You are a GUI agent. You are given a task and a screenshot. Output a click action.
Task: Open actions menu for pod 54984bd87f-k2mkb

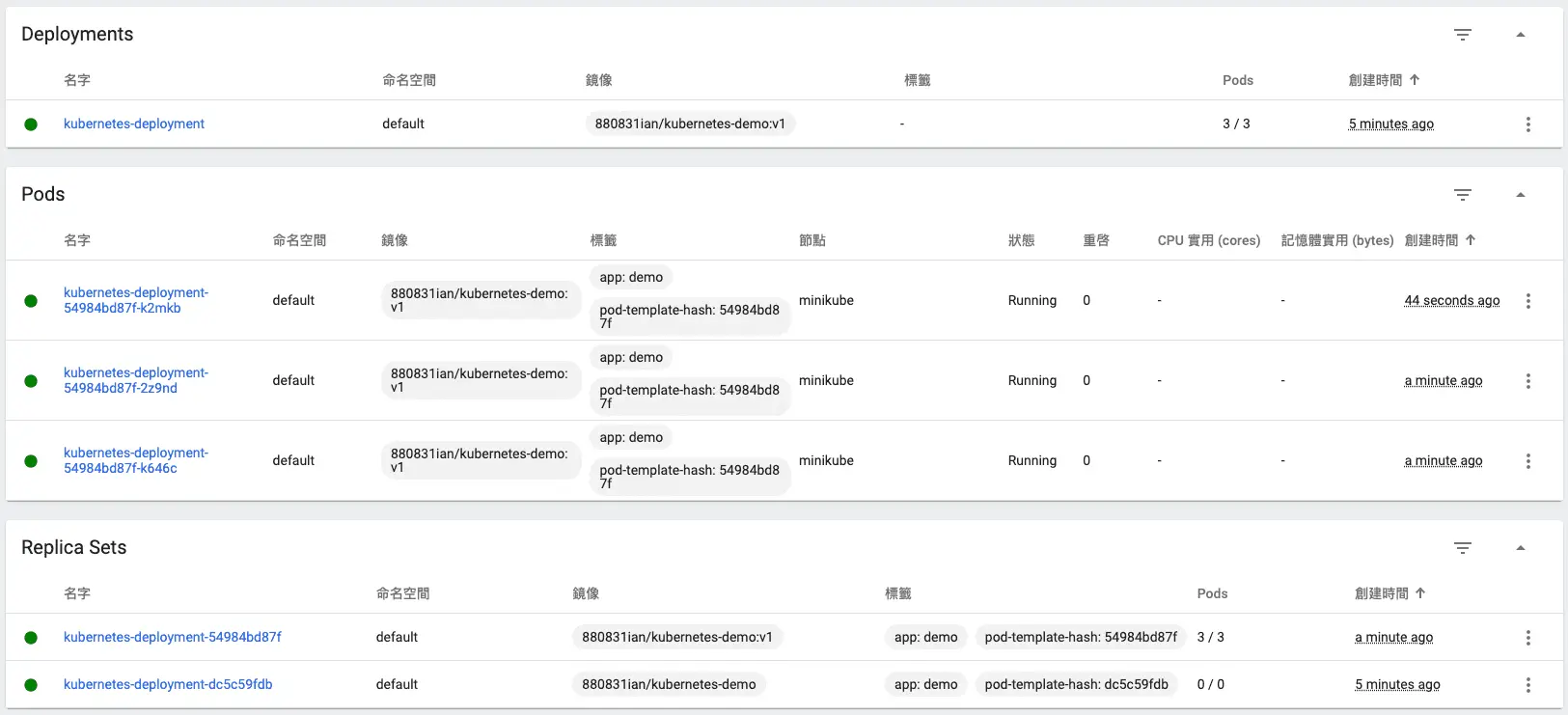pyautogui.click(x=1527, y=301)
